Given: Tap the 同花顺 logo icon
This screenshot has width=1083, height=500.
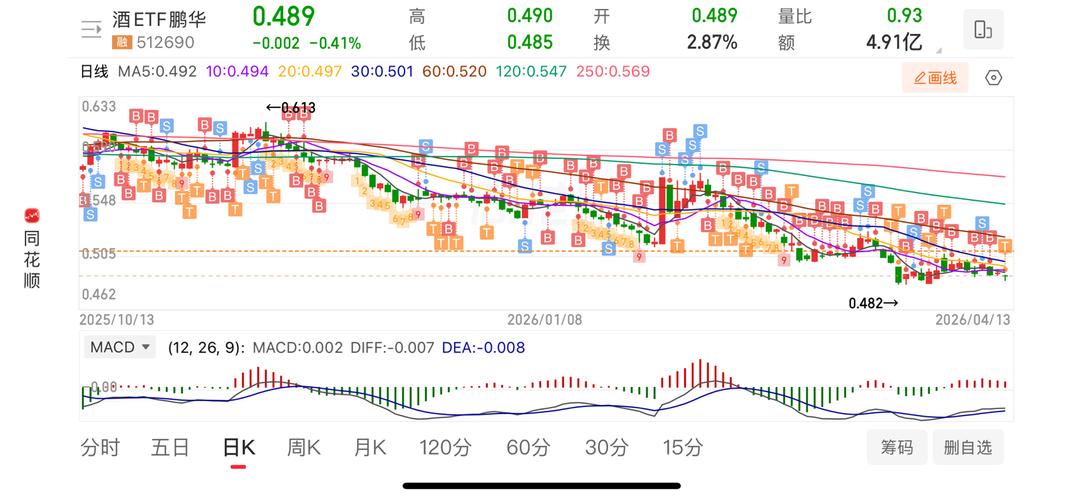Looking at the screenshot, I should coord(32,215).
